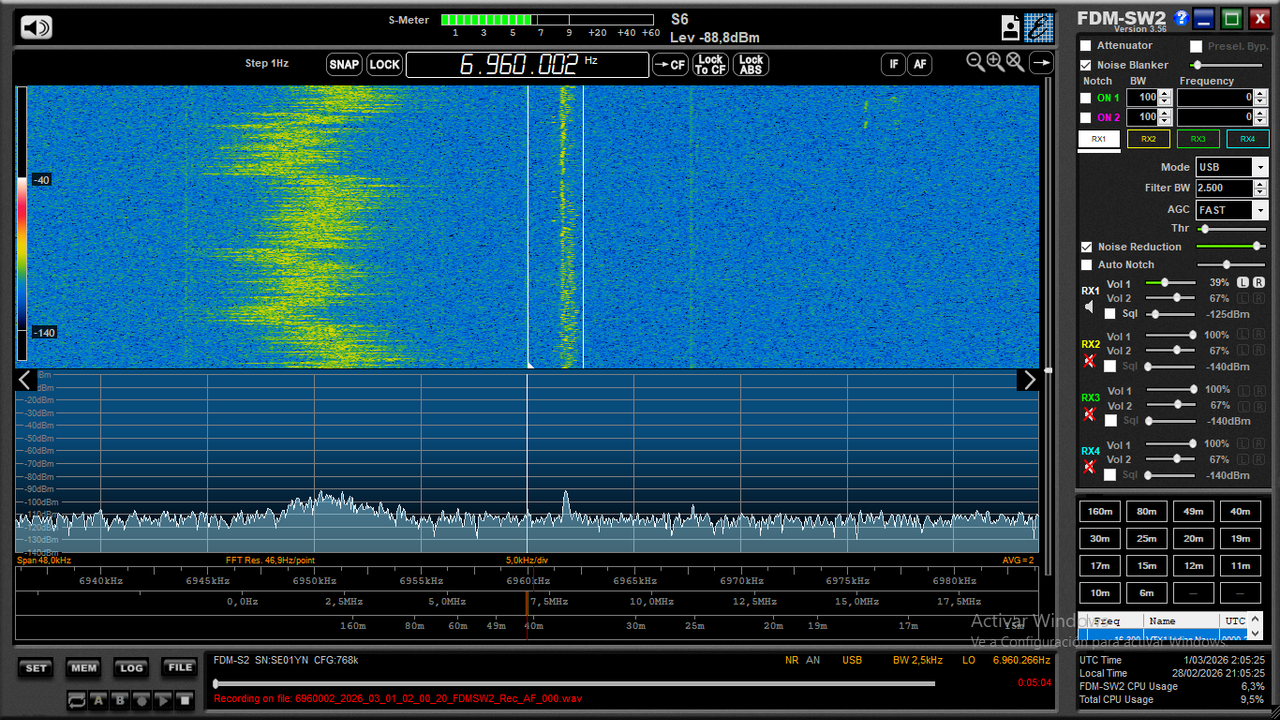Shift the spectrum left with the left chevron
This screenshot has width=1280, height=720.
[26, 380]
